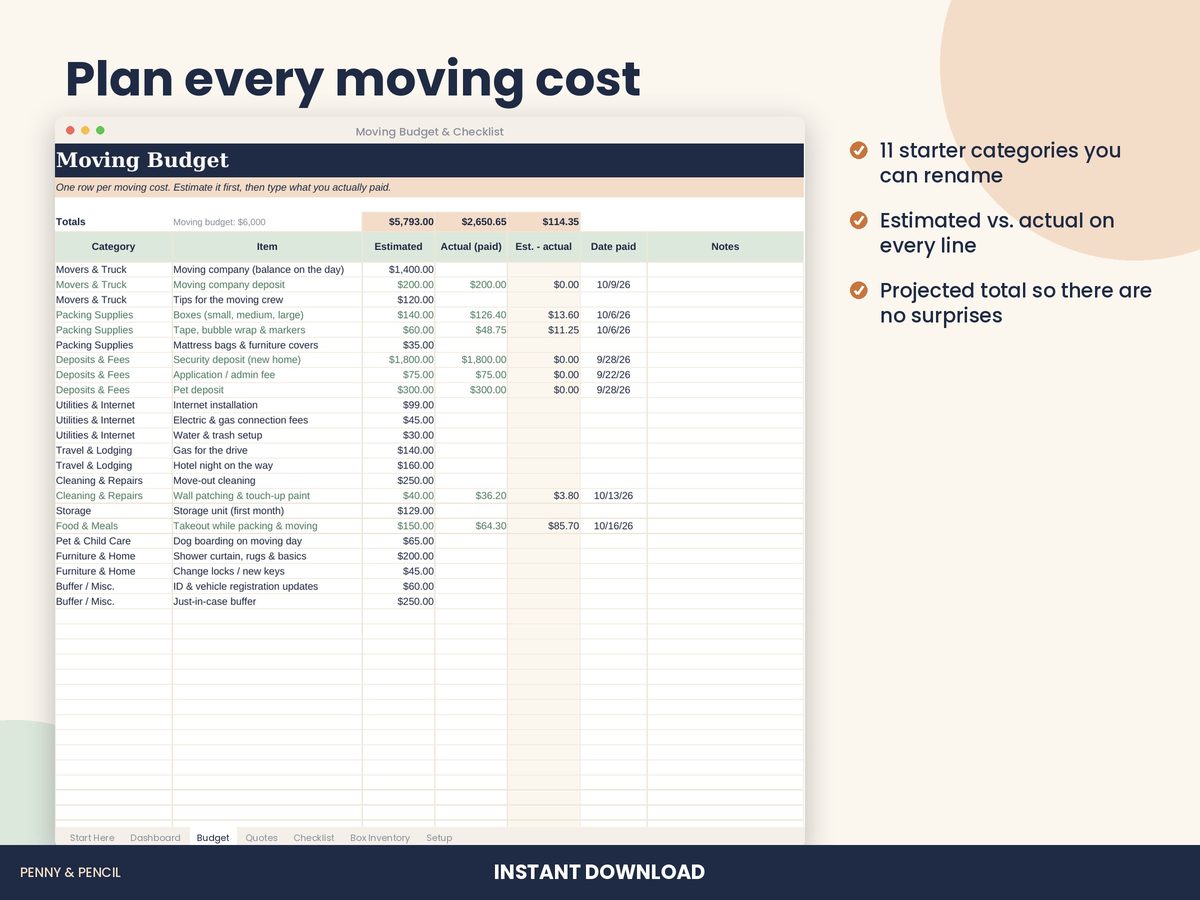This screenshot has width=1200, height=900.
Task: Select the Item column header
Action: tap(267, 247)
